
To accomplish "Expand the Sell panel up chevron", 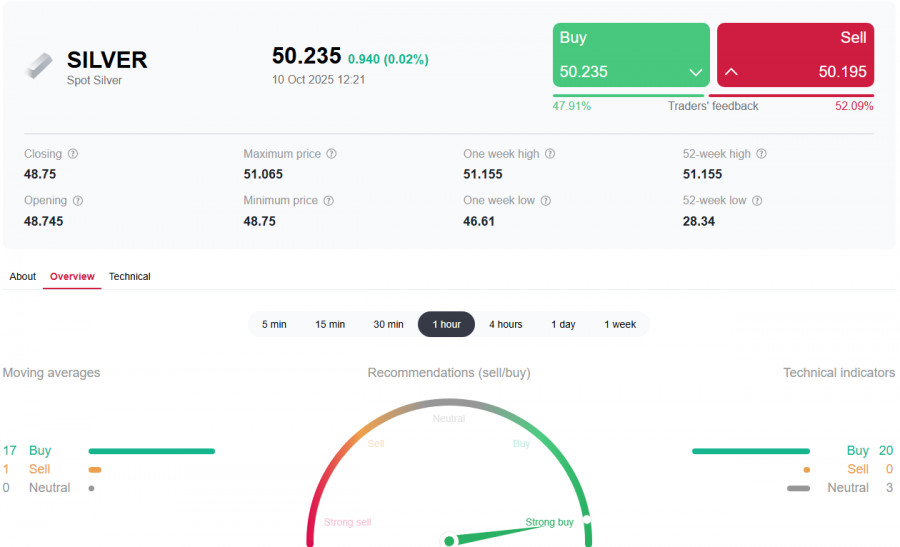I will click(731, 72).
